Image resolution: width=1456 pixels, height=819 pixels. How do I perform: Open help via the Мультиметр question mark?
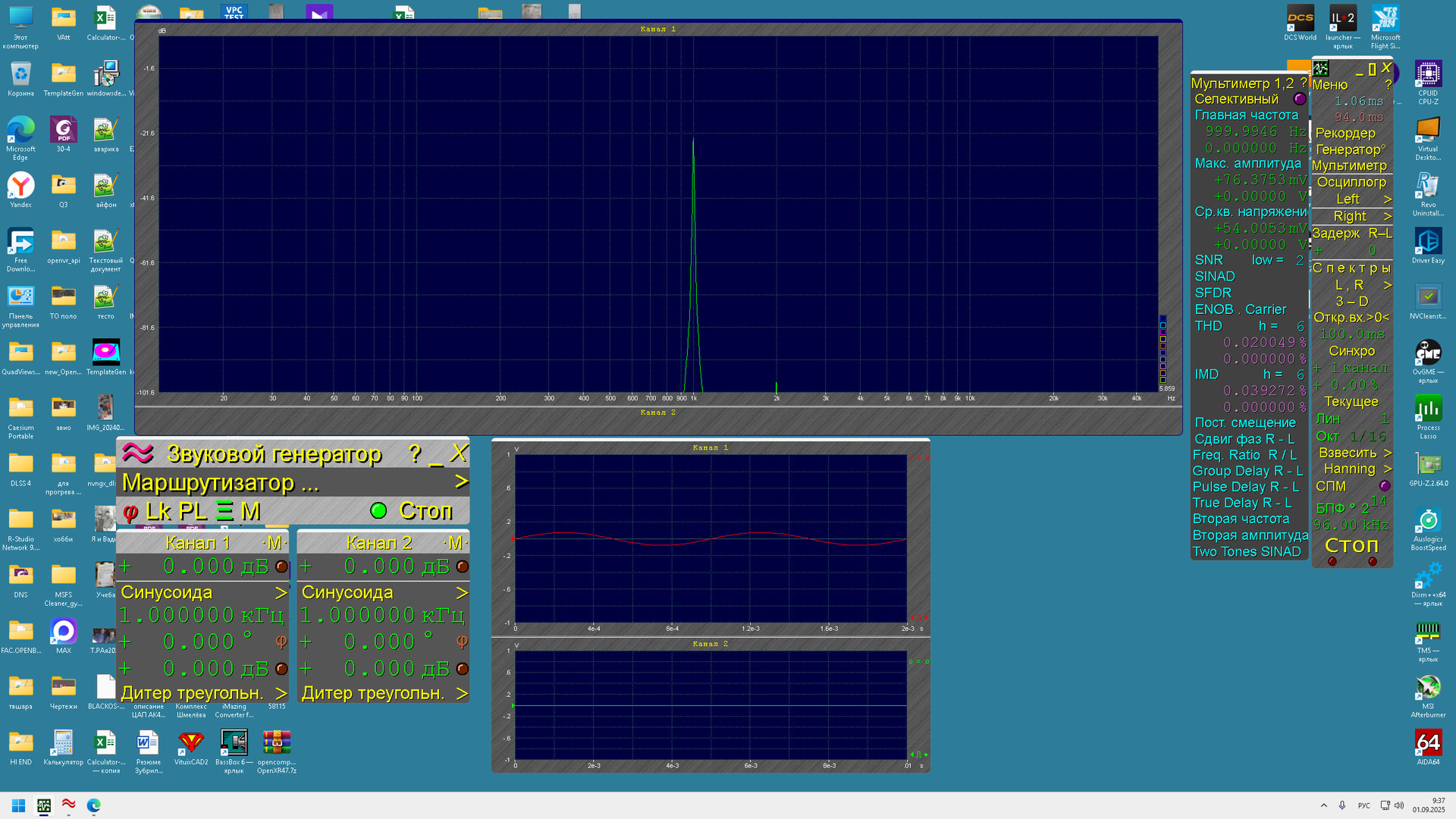pyautogui.click(x=1304, y=83)
